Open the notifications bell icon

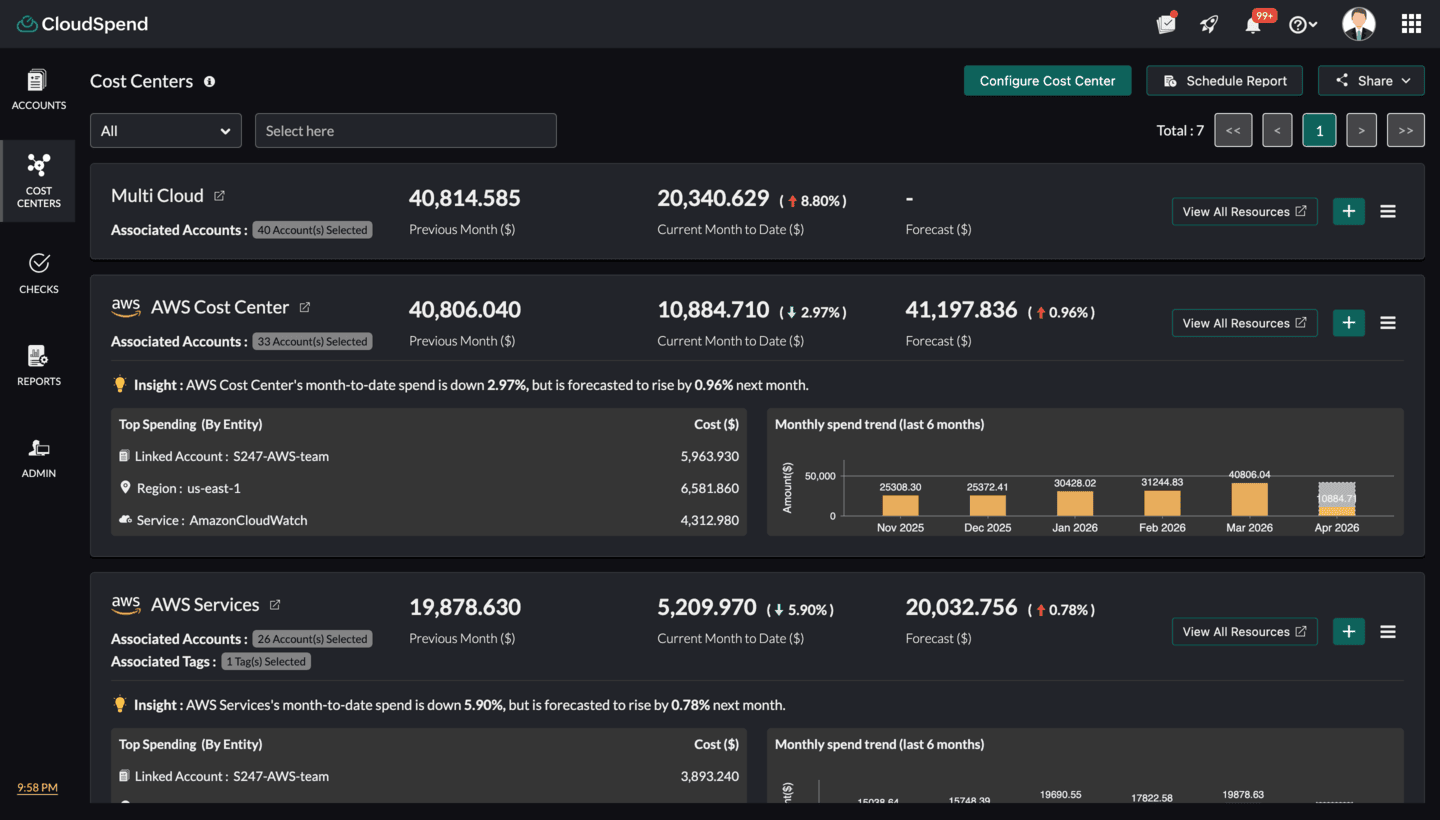pos(1253,25)
